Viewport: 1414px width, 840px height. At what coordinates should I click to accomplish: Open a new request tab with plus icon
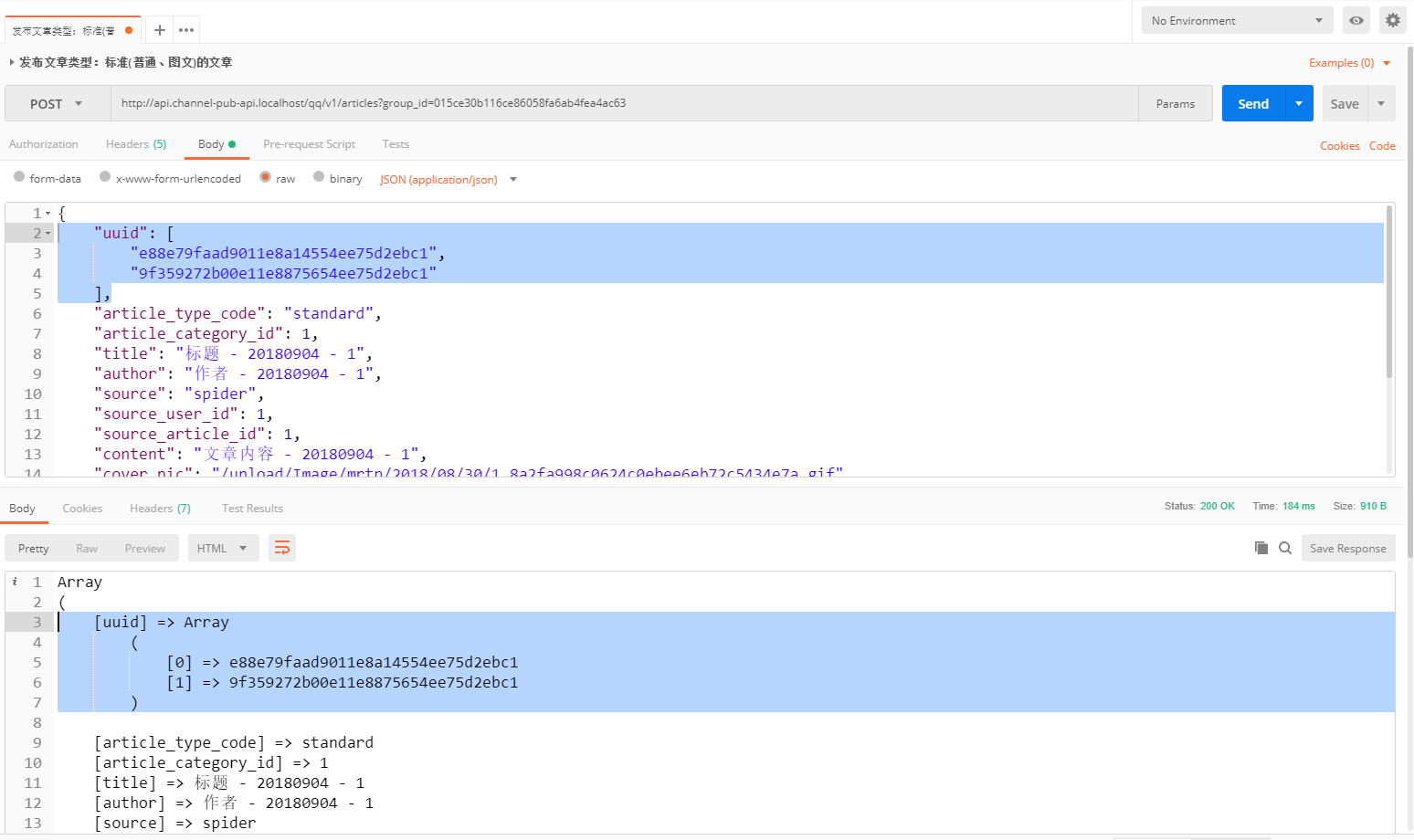159,30
